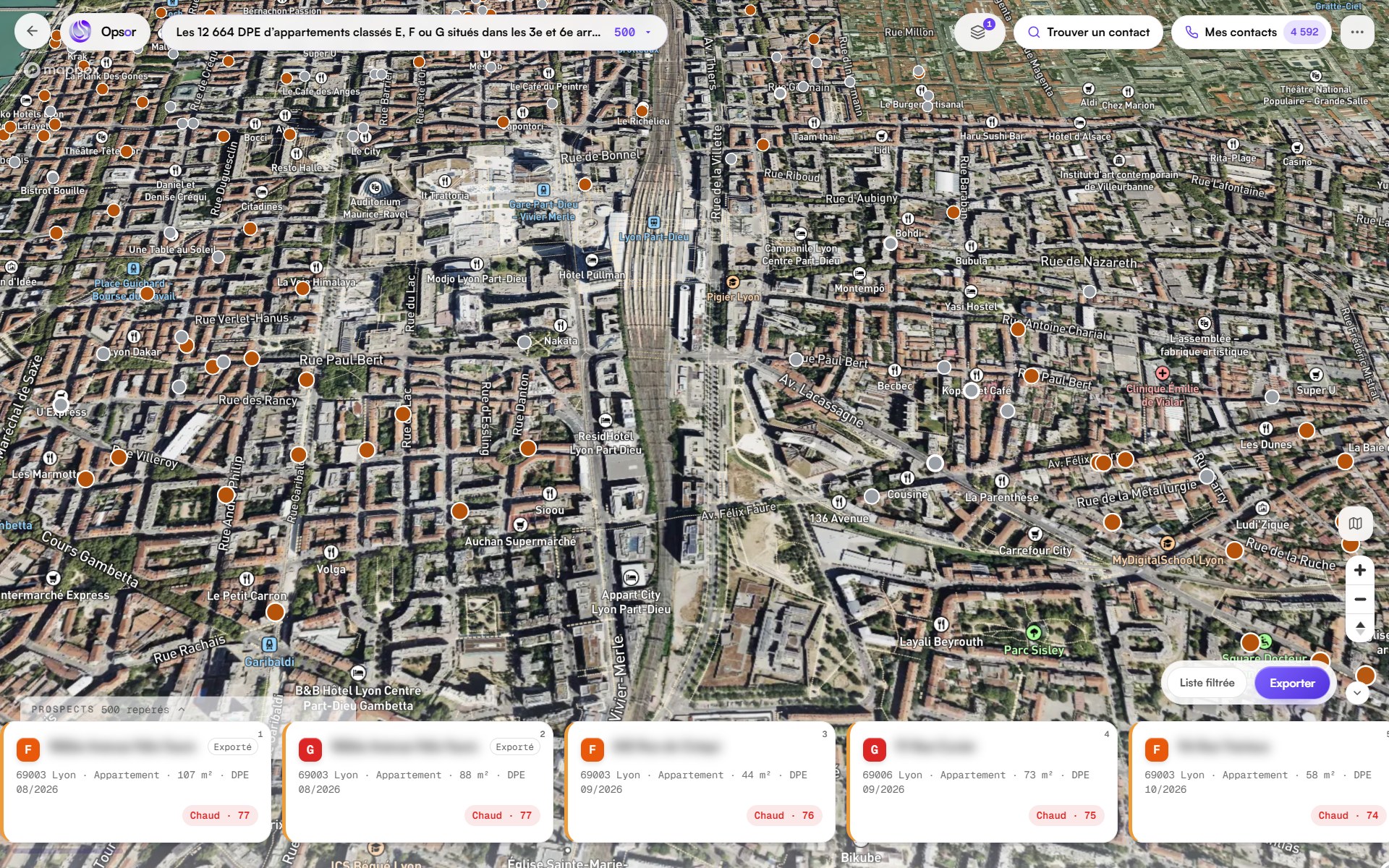This screenshot has height=868, width=1389.
Task: Click the Clinique Émilie de Vialar marker
Action: click(1163, 373)
